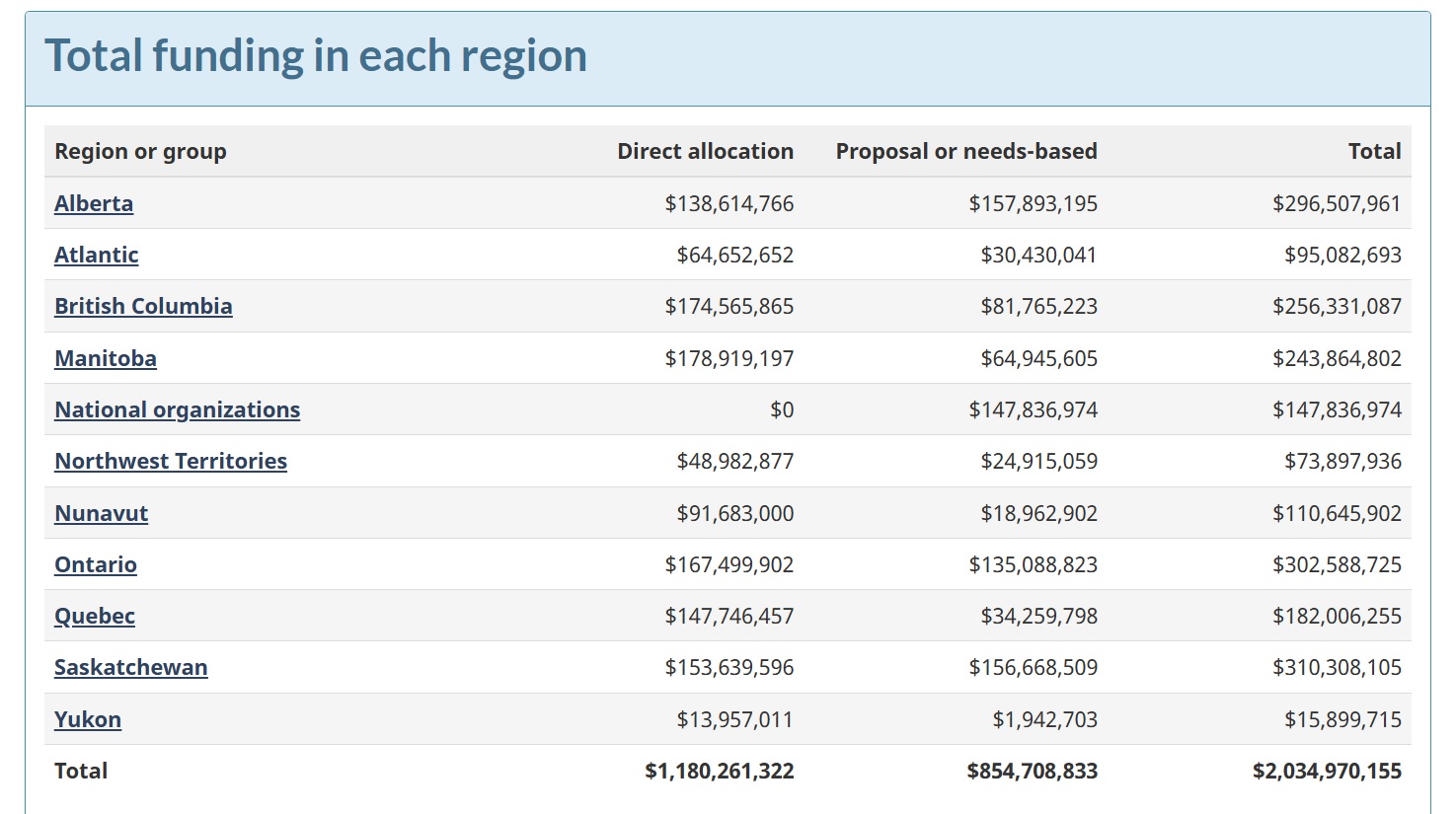
Task: Open the Quebec region link
Action: tap(95, 616)
